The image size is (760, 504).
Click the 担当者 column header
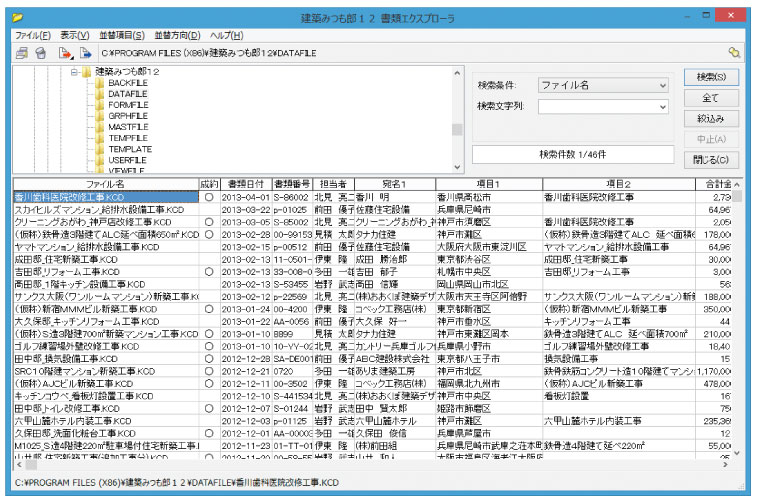click(x=333, y=184)
